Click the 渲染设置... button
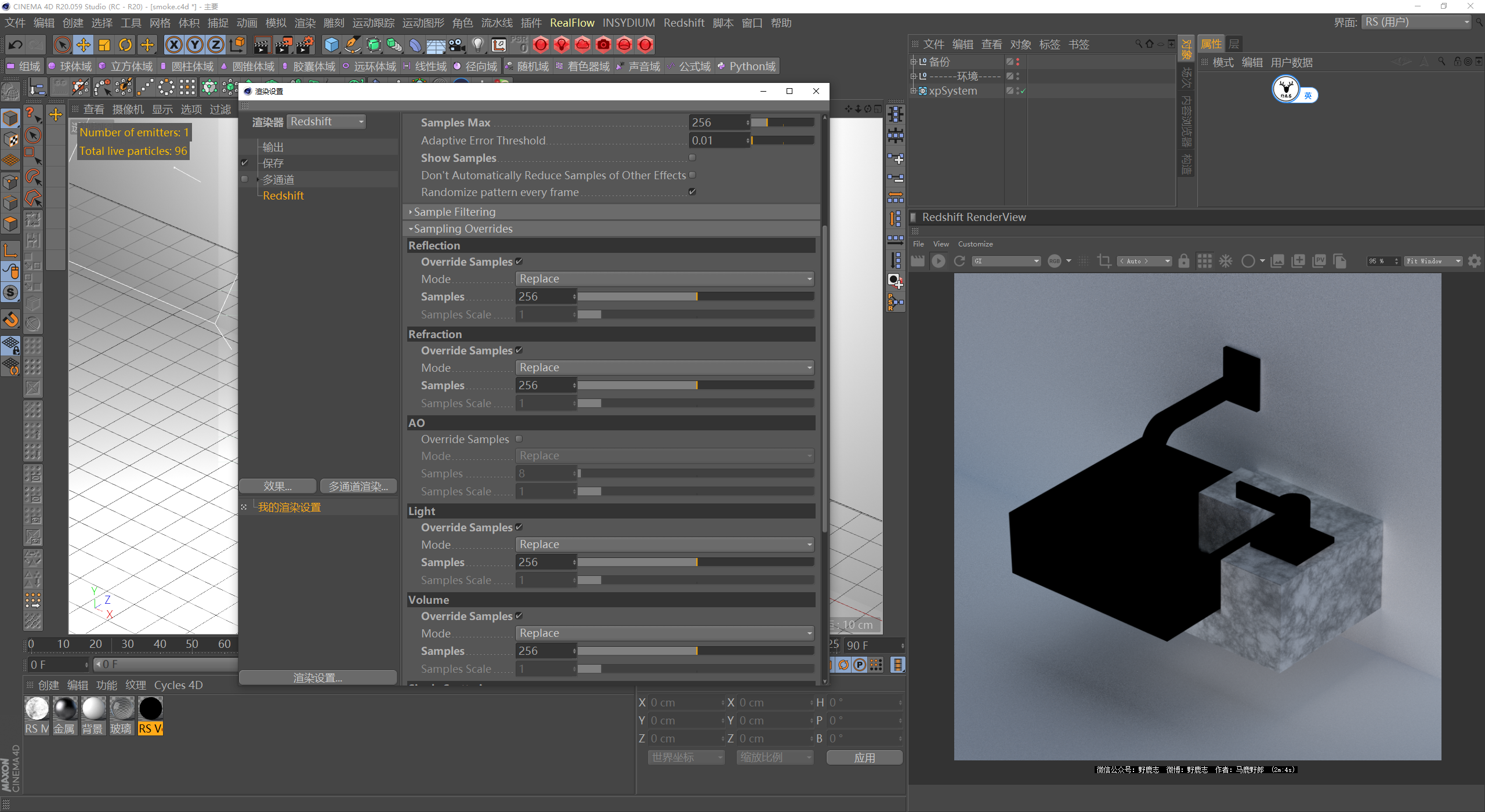1485x812 pixels. [318, 678]
